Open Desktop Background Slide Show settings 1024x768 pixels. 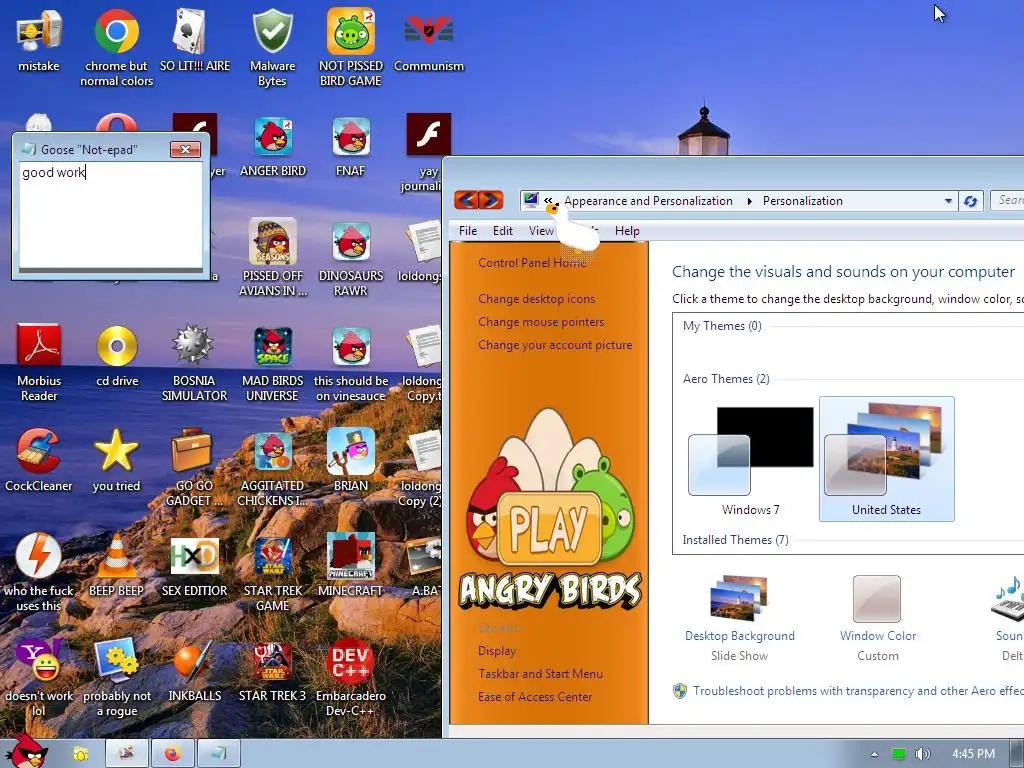click(x=739, y=618)
